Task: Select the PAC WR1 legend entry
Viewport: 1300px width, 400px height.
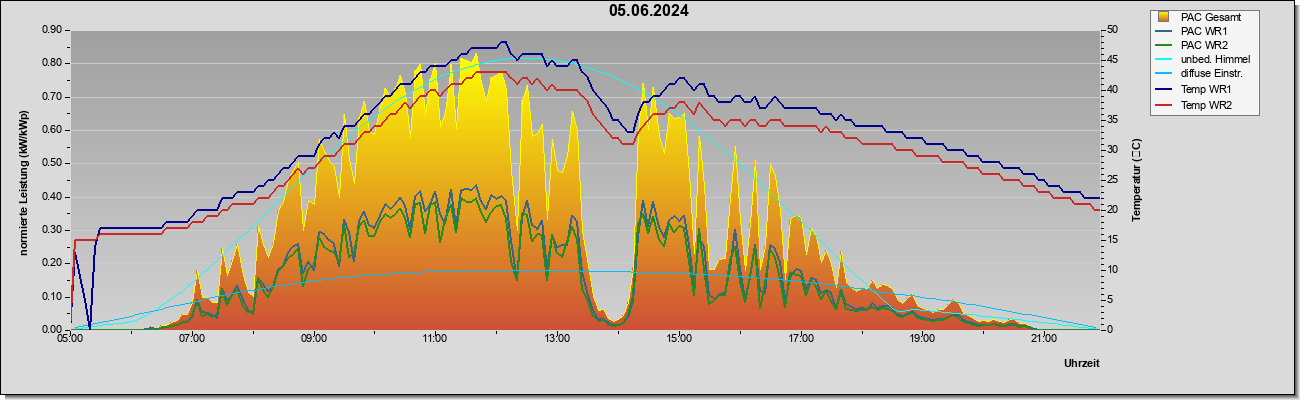Action: [x=1204, y=31]
